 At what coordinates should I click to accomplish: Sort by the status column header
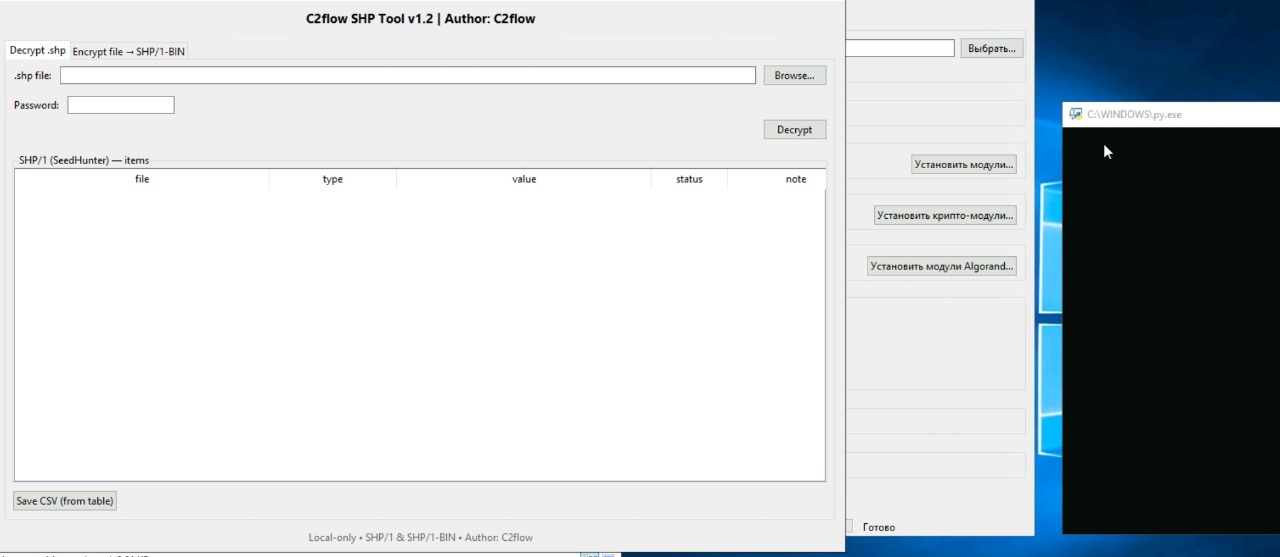coord(689,179)
